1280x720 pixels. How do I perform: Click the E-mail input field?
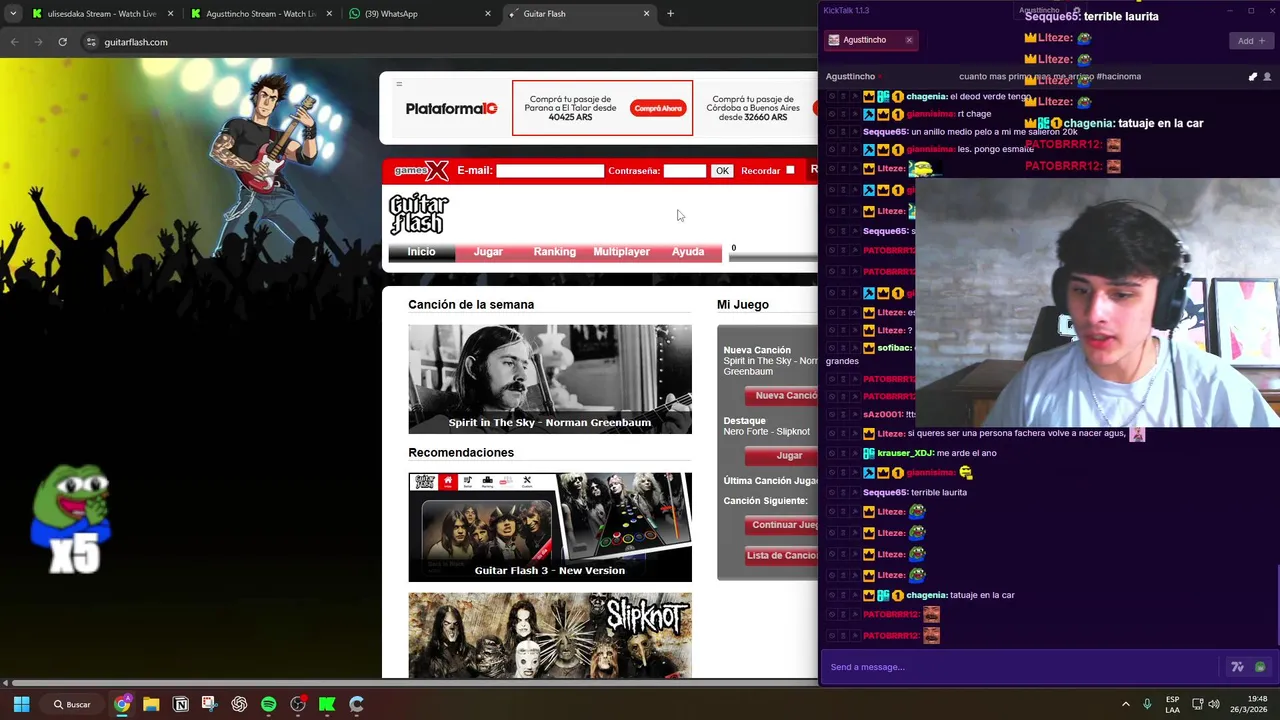pyautogui.click(x=550, y=171)
